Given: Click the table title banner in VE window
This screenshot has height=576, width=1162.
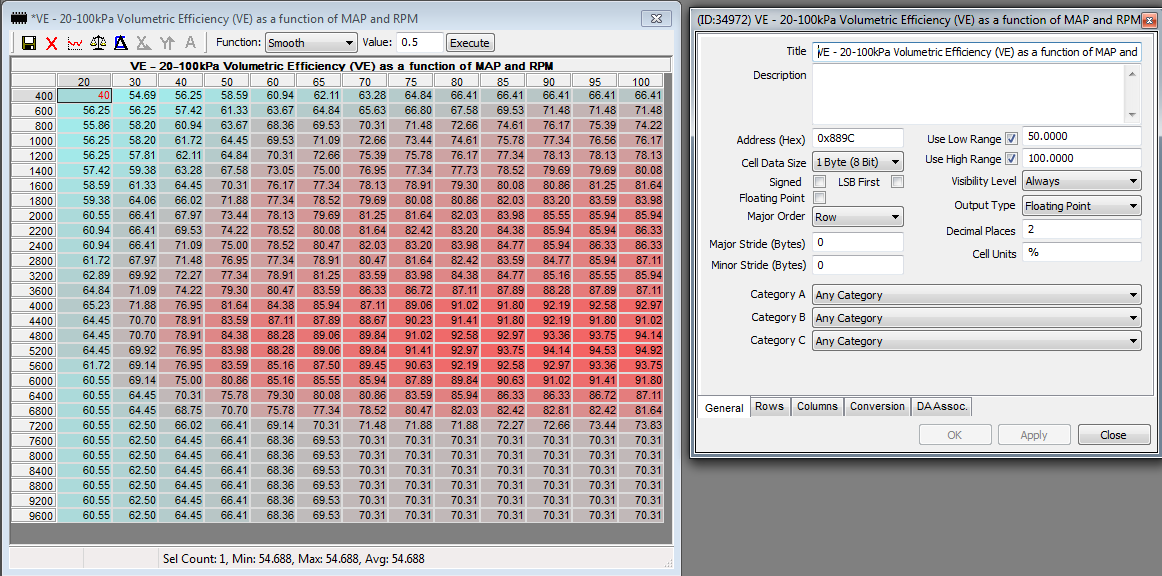Looking at the screenshot, I should coord(342,65).
